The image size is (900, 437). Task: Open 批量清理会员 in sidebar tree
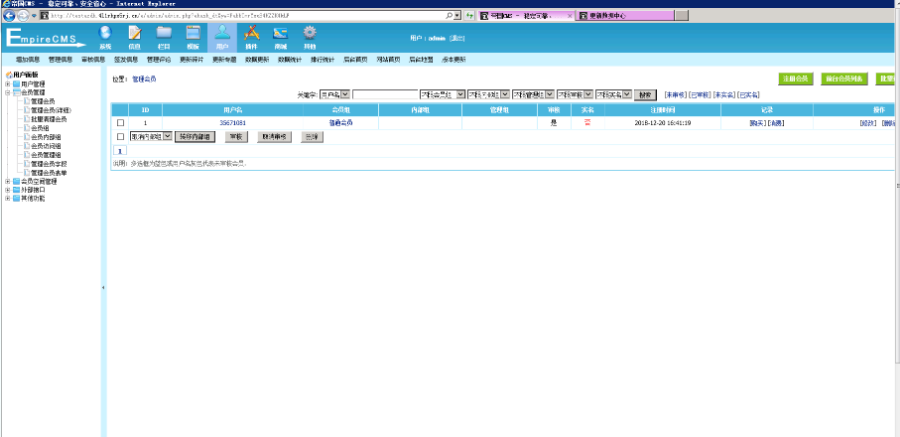click(49, 119)
